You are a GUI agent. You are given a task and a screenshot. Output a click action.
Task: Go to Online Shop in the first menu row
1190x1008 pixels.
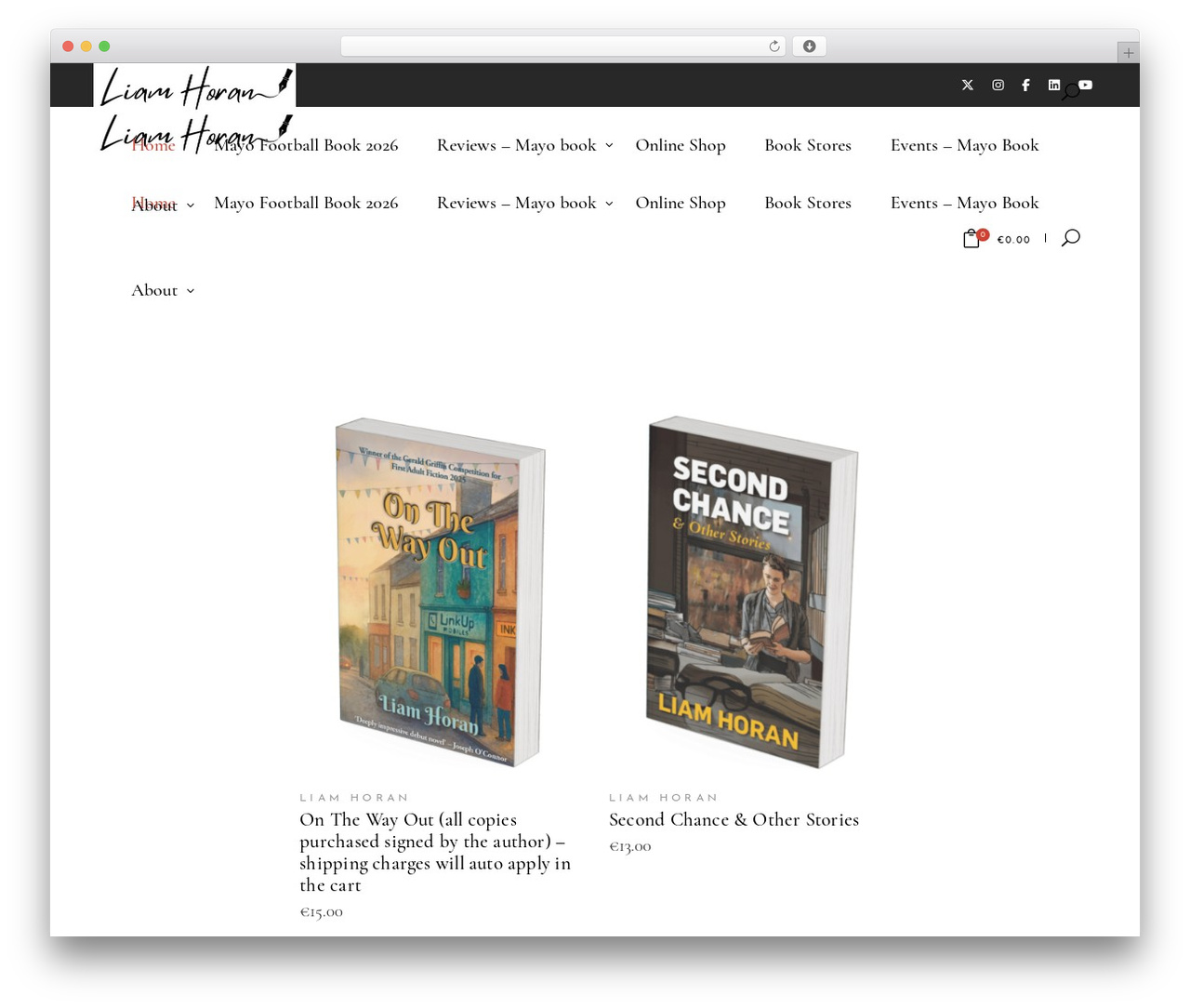point(681,145)
